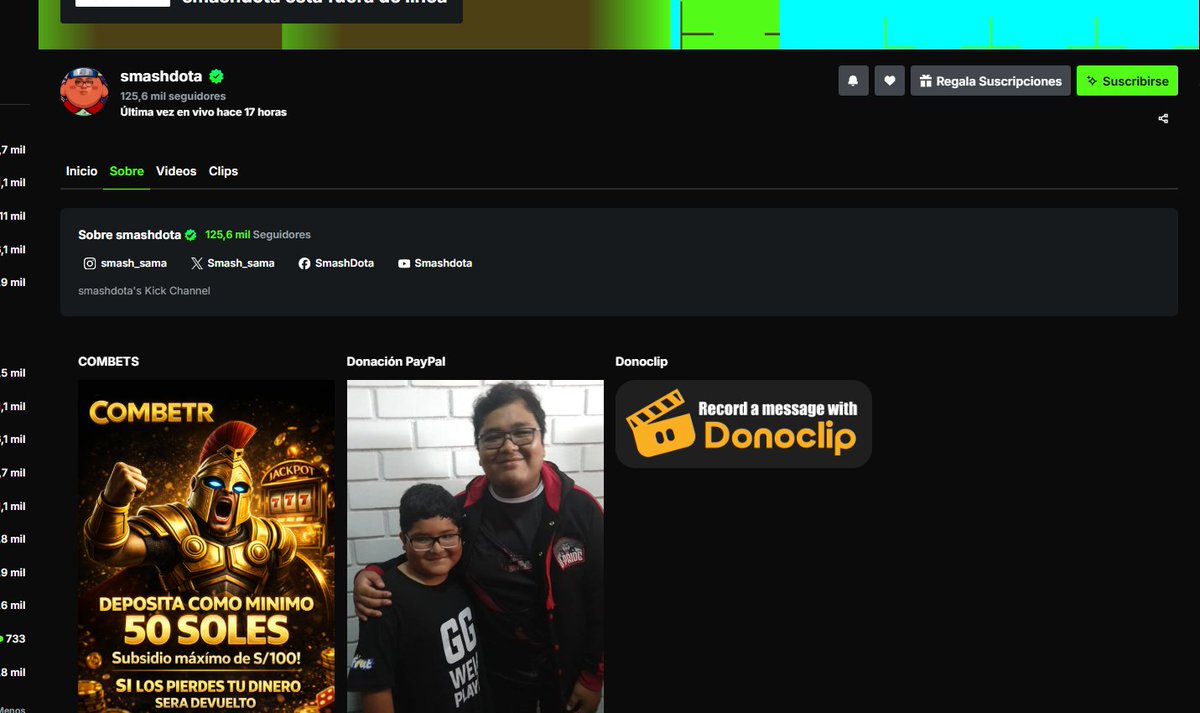This screenshot has width=1200, height=713.
Task: Click the Facebook icon beside SmashDota
Action: [x=304, y=263]
